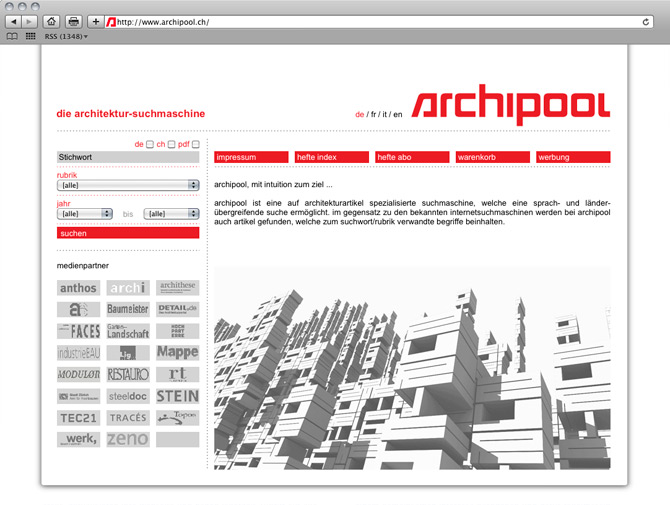Open the zeno partner logo
This screenshot has height=505, width=670.
[x=128, y=440]
